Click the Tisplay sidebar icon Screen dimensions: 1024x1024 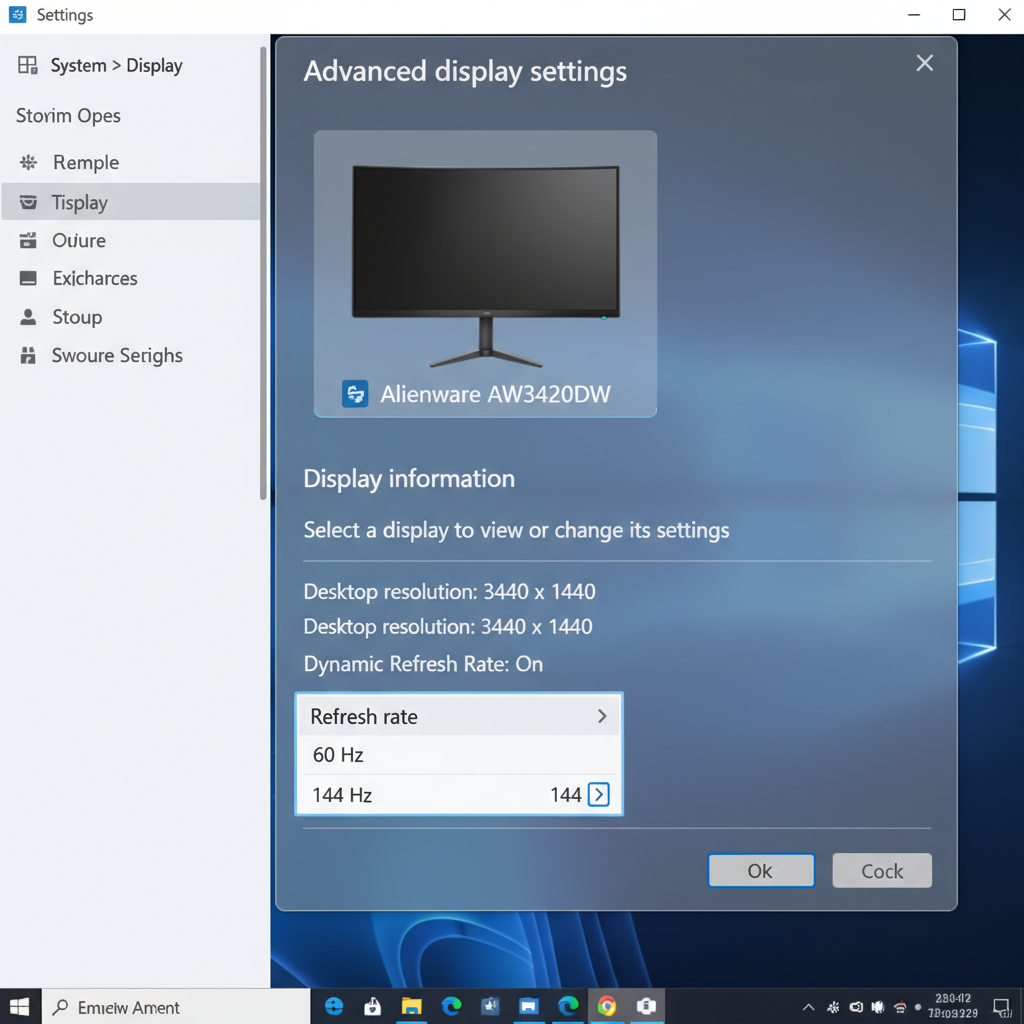[28, 202]
